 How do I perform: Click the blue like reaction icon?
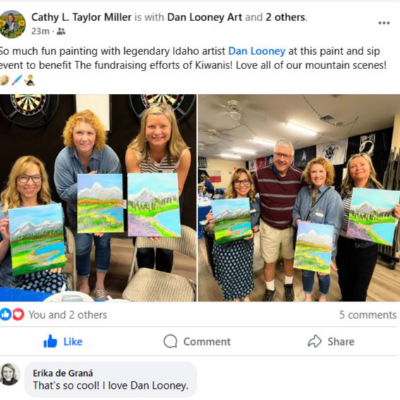pos(5,314)
